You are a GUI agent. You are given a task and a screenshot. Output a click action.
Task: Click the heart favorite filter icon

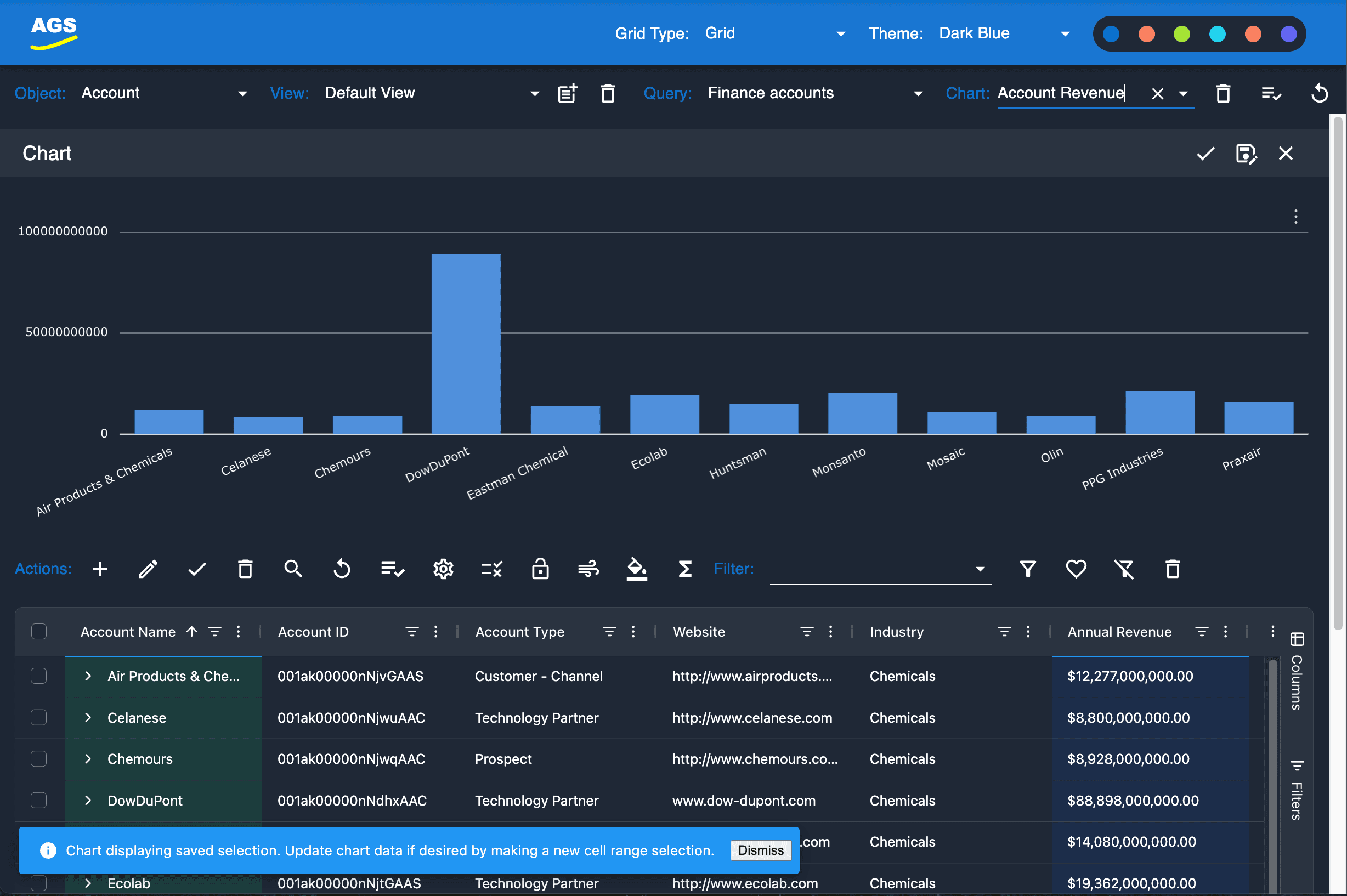pos(1076,569)
